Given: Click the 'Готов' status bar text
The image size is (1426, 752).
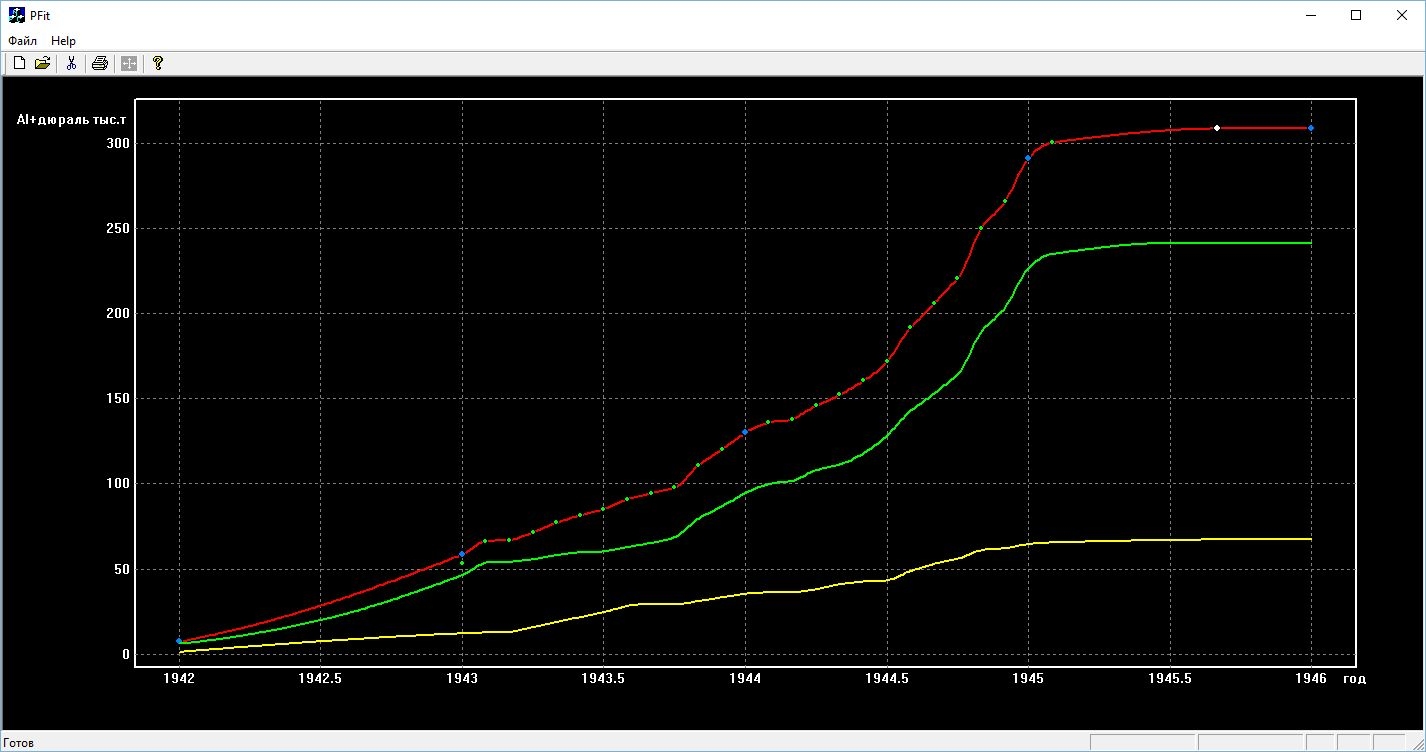Looking at the screenshot, I should tap(19, 743).
